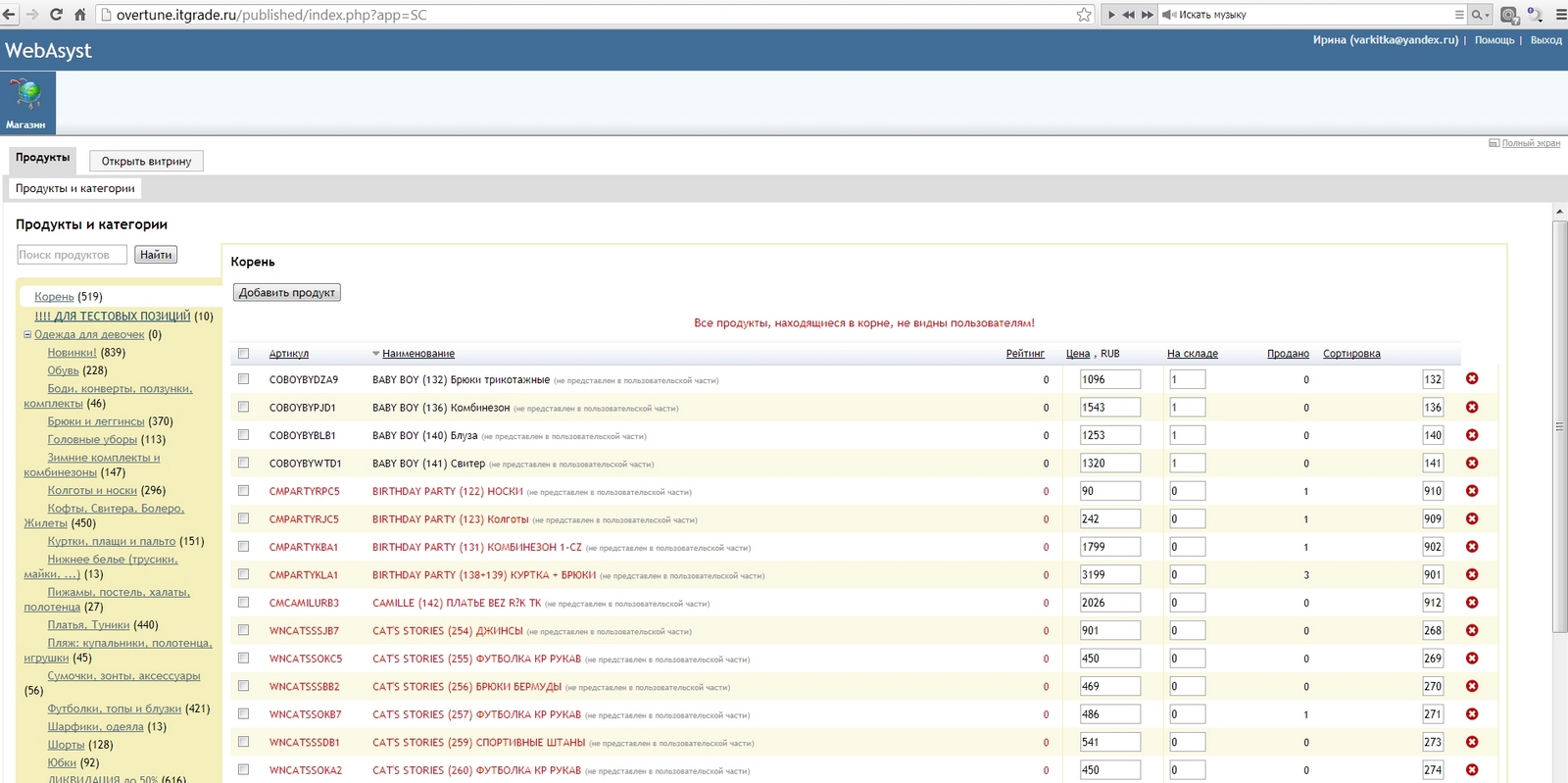The width and height of the screenshot is (1568, 783).
Task: Sort products by Продано column
Action: point(1288,354)
